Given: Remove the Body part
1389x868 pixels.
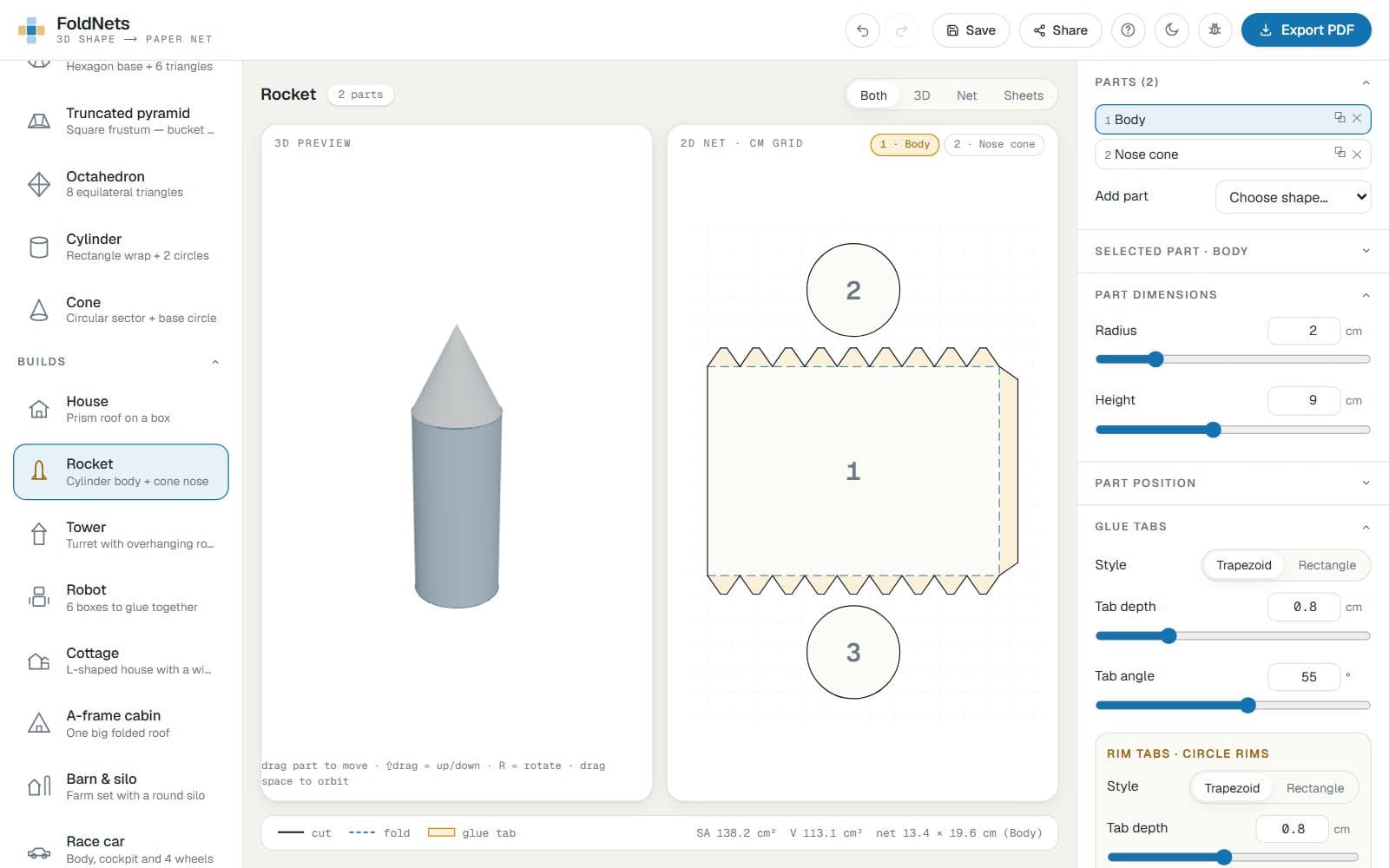Looking at the screenshot, I should tap(1357, 119).
